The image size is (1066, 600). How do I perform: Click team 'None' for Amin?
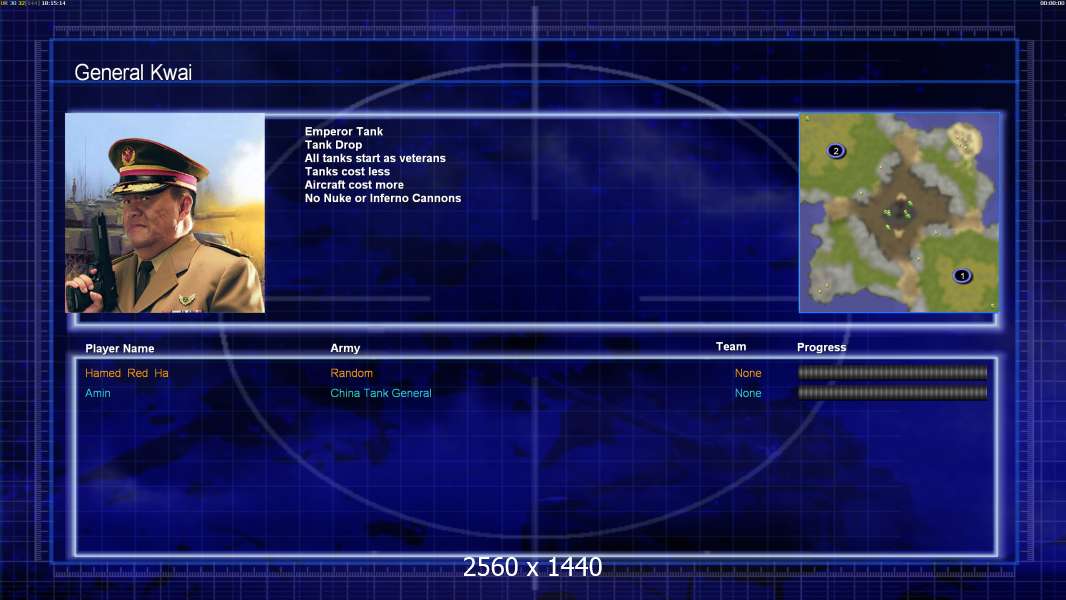[748, 393]
